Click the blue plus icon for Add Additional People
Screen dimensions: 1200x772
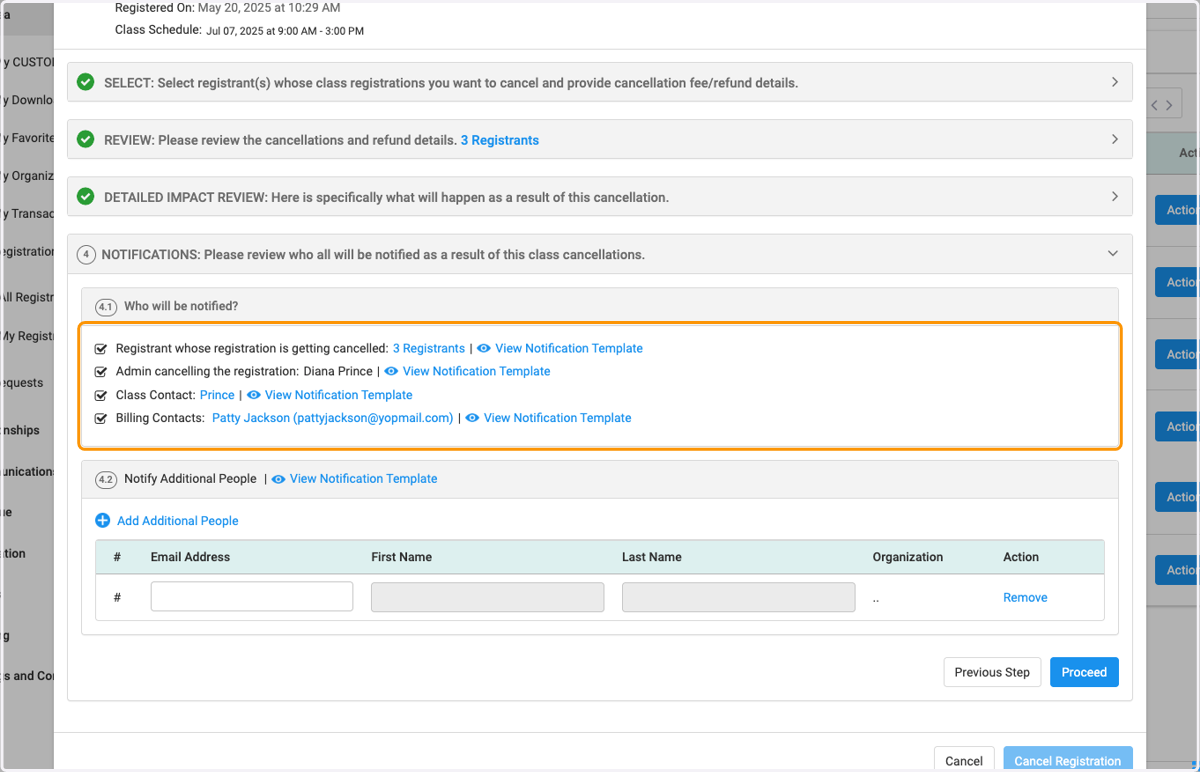(102, 520)
